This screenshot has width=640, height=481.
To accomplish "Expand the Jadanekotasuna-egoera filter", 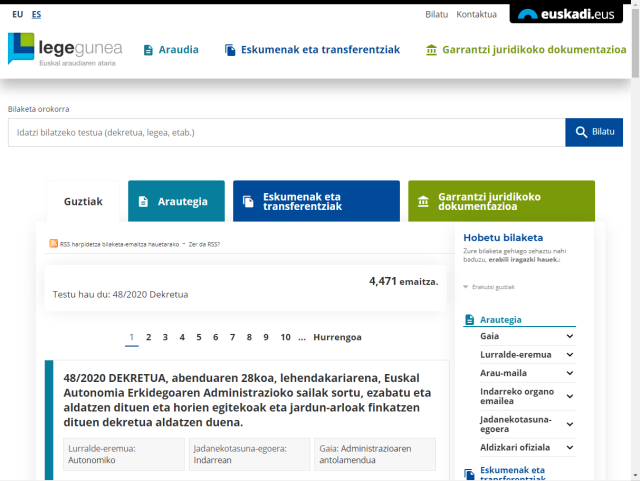I will point(570,423).
